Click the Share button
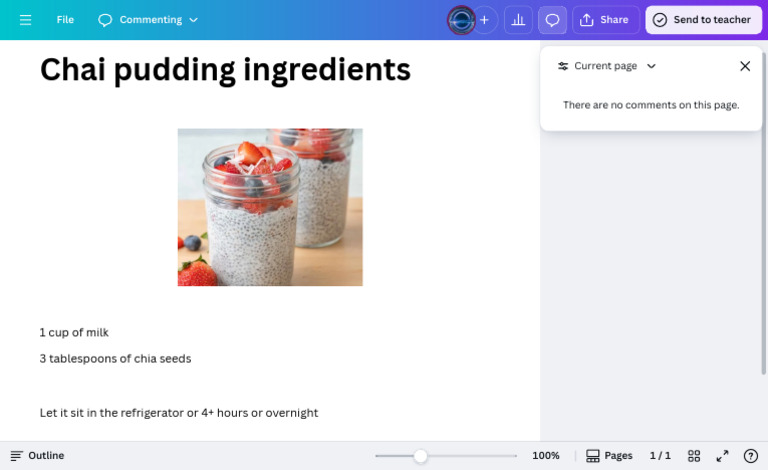This screenshot has height=470, width=768. coord(605,20)
